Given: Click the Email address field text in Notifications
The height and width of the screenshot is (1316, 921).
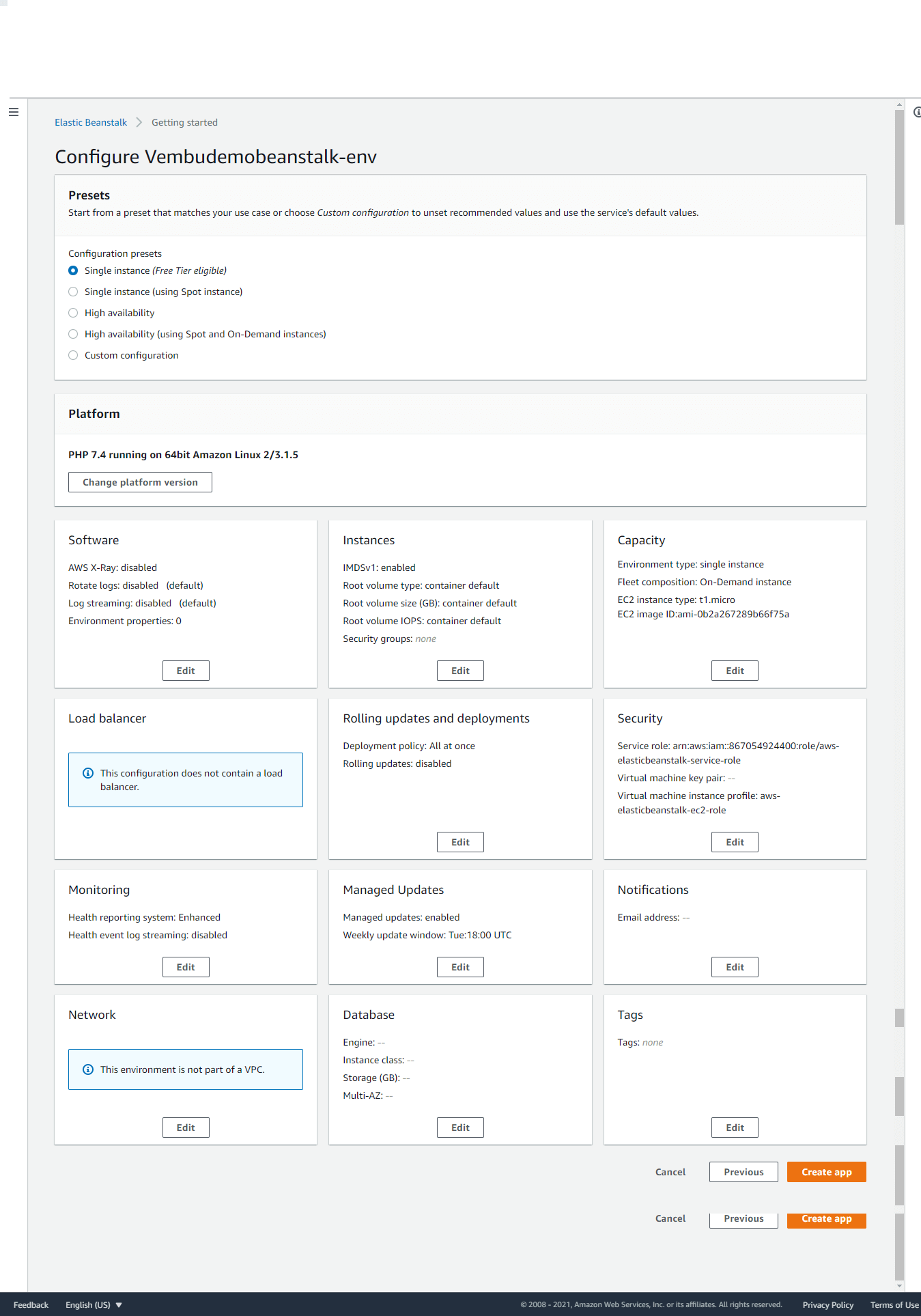Looking at the screenshot, I should click(653, 917).
